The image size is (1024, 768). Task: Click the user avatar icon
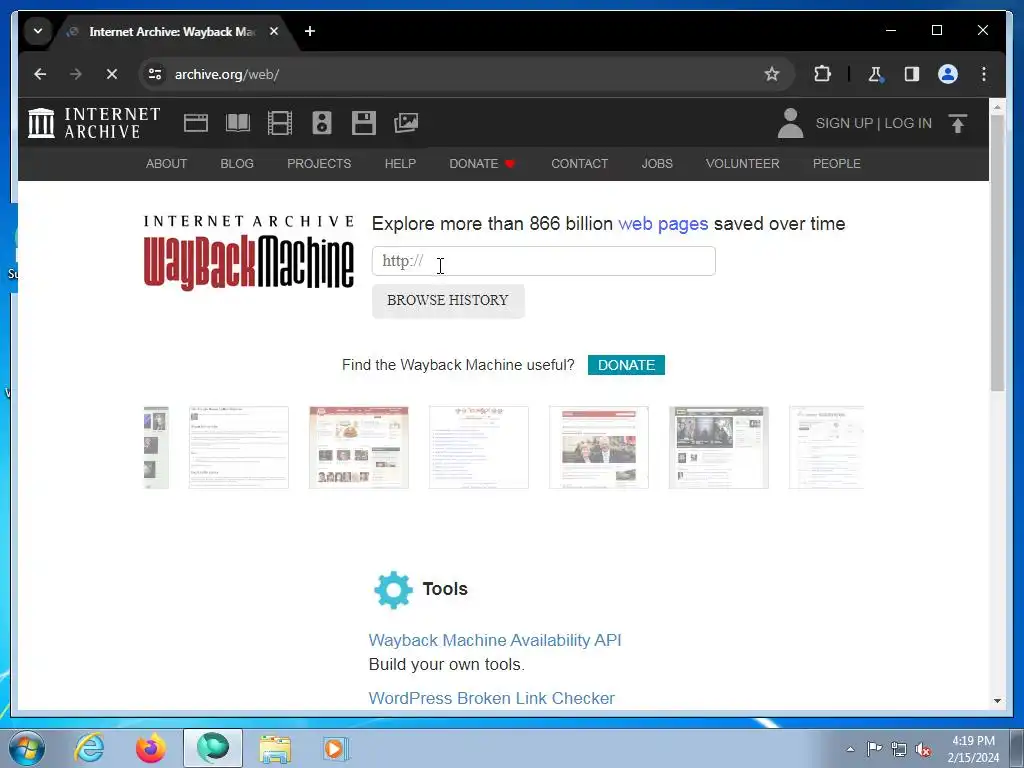(x=790, y=123)
